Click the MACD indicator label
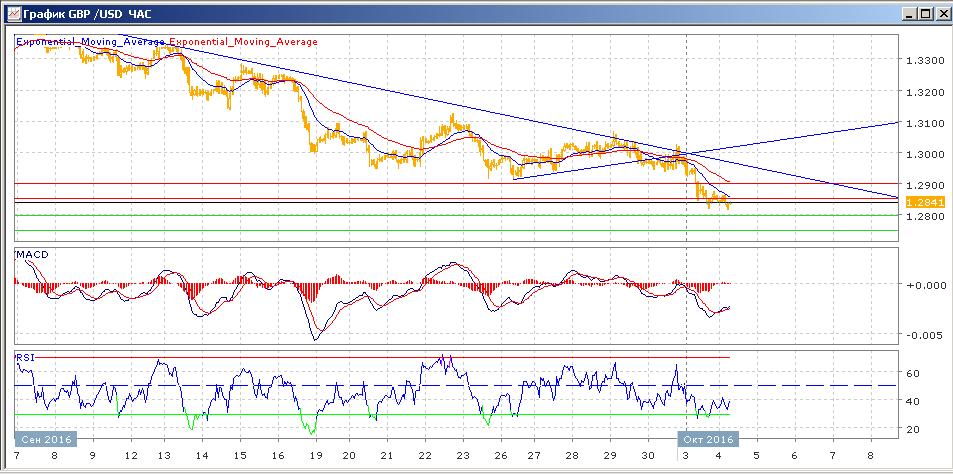953x474 pixels. pyautogui.click(x=32, y=255)
